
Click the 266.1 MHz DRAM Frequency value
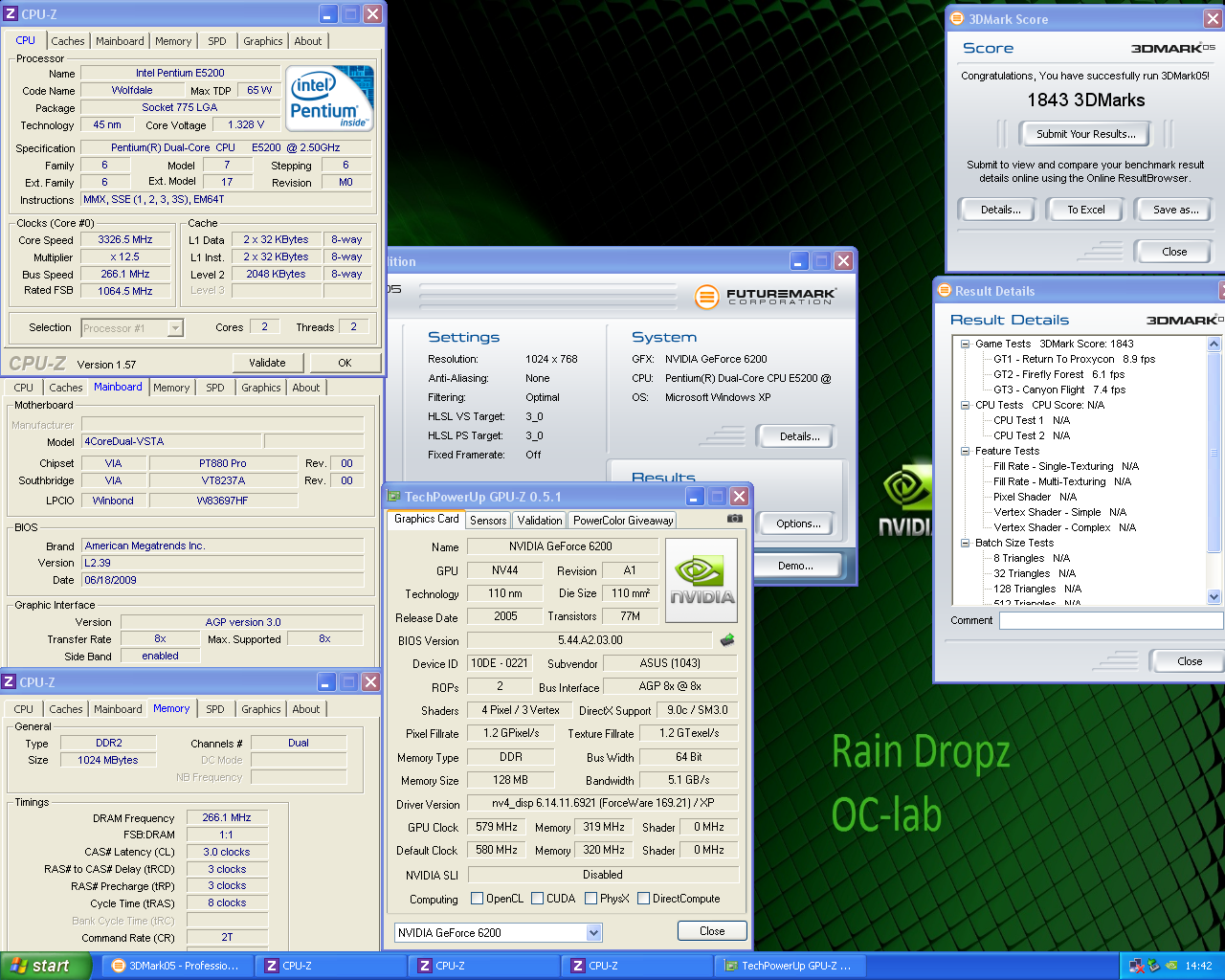click(227, 818)
